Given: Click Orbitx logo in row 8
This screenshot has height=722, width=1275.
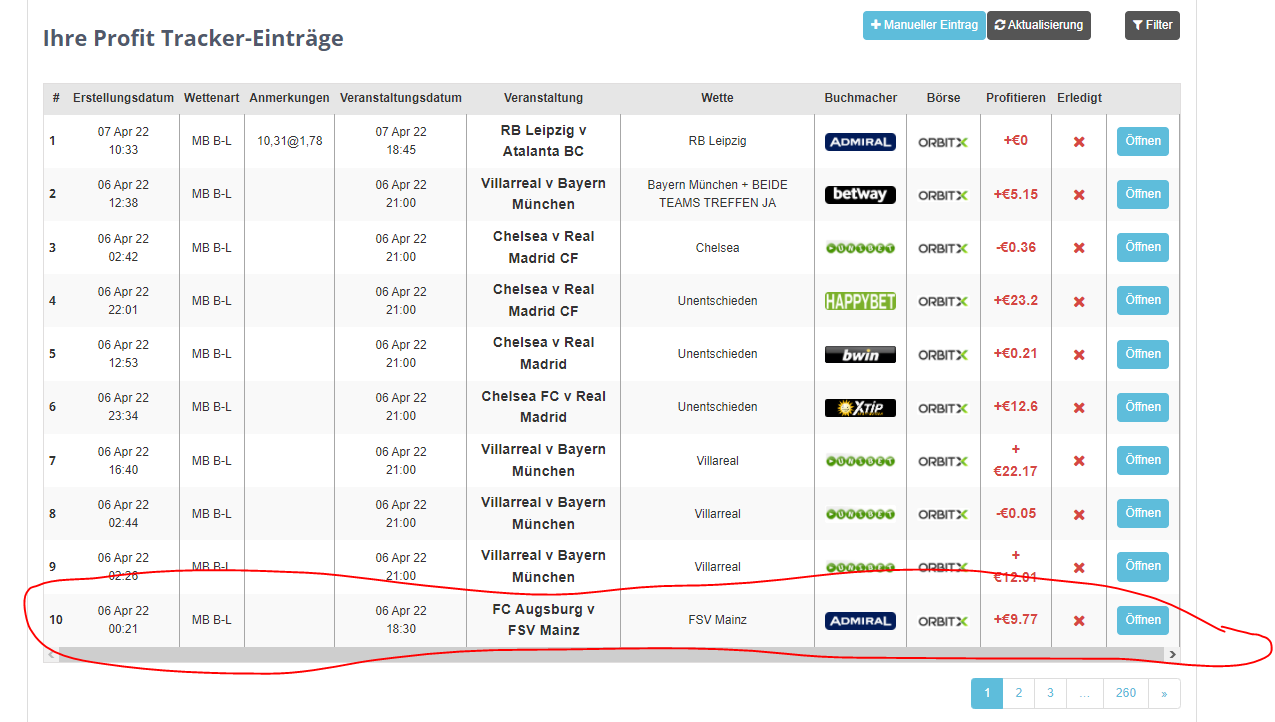Looking at the screenshot, I should (943, 514).
